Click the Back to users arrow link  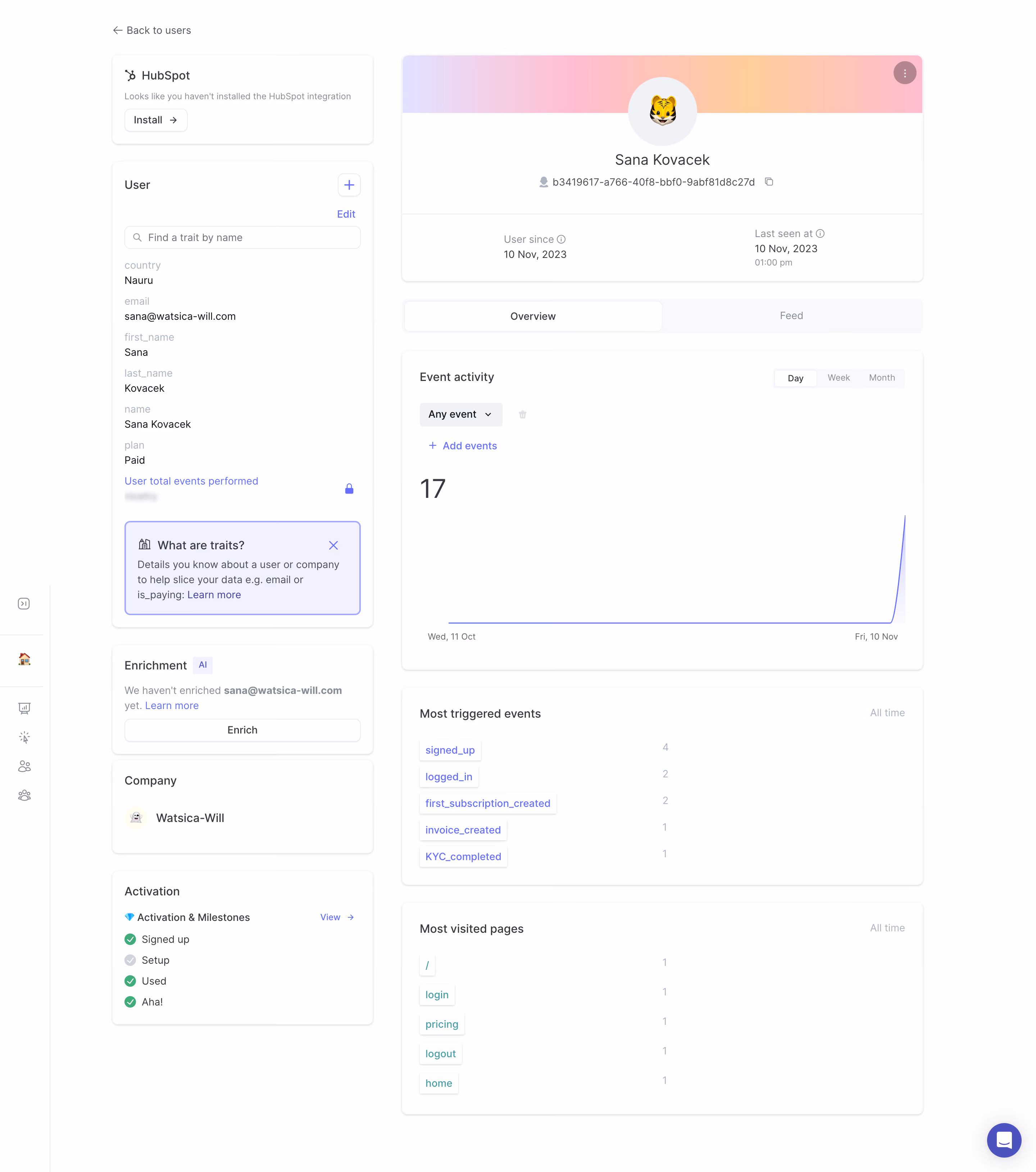point(152,30)
